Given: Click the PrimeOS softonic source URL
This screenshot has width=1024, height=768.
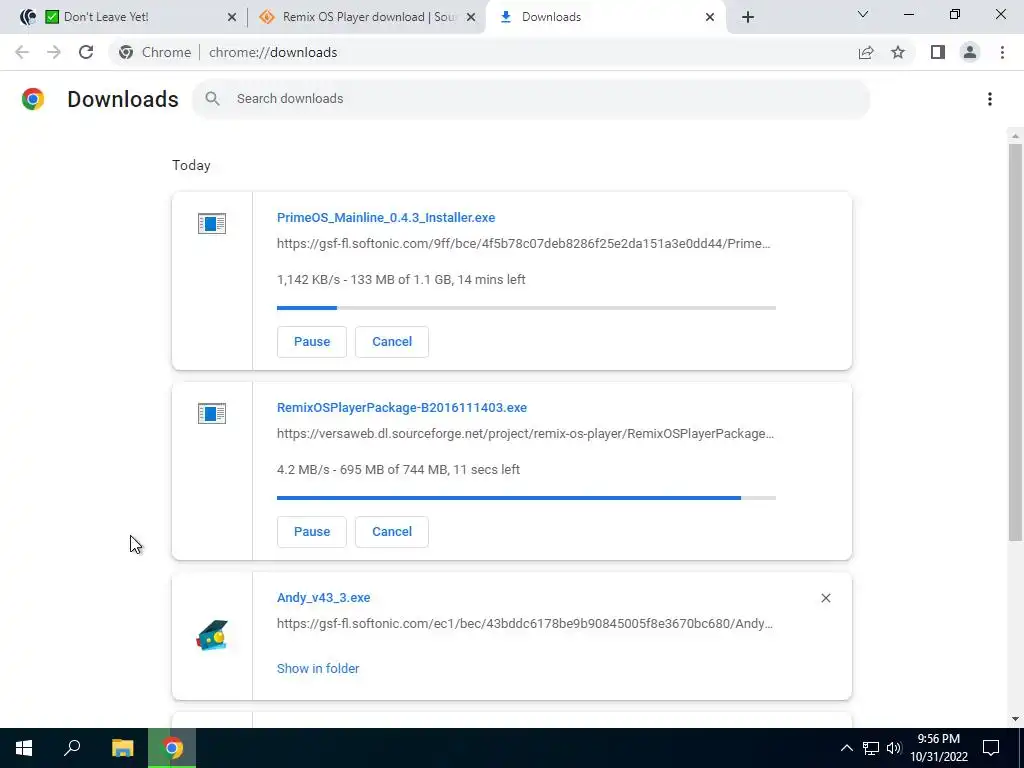Looking at the screenshot, I should pyautogui.click(x=524, y=244).
